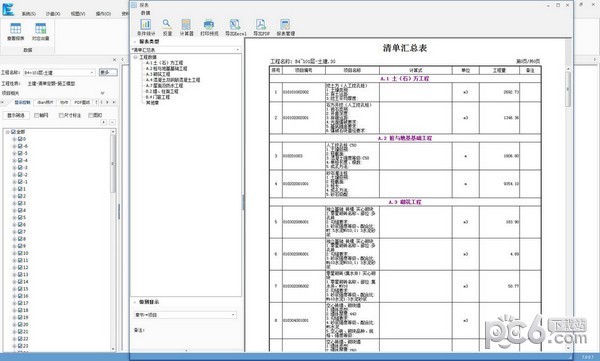This screenshot has width=600, height=361.
Task: Open the 章节->项目 dropdown
Action: tap(185, 315)
